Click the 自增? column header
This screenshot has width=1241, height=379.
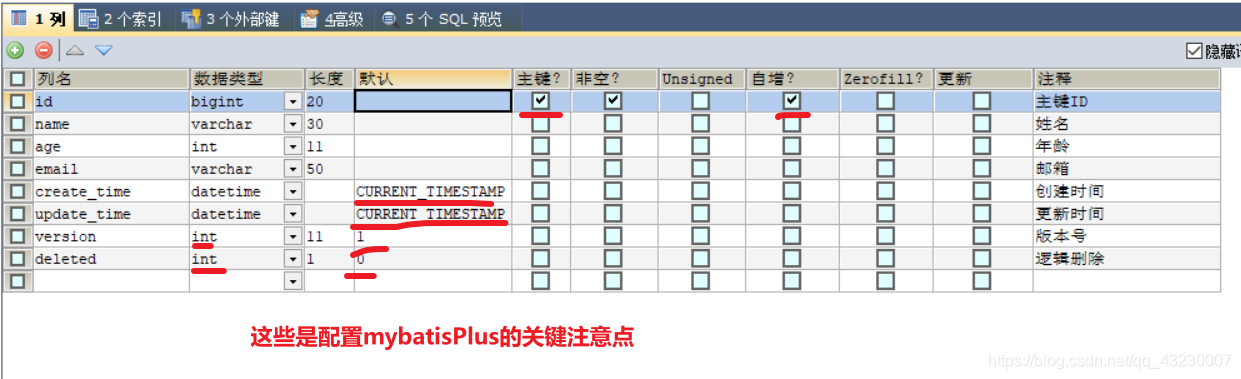793,79
